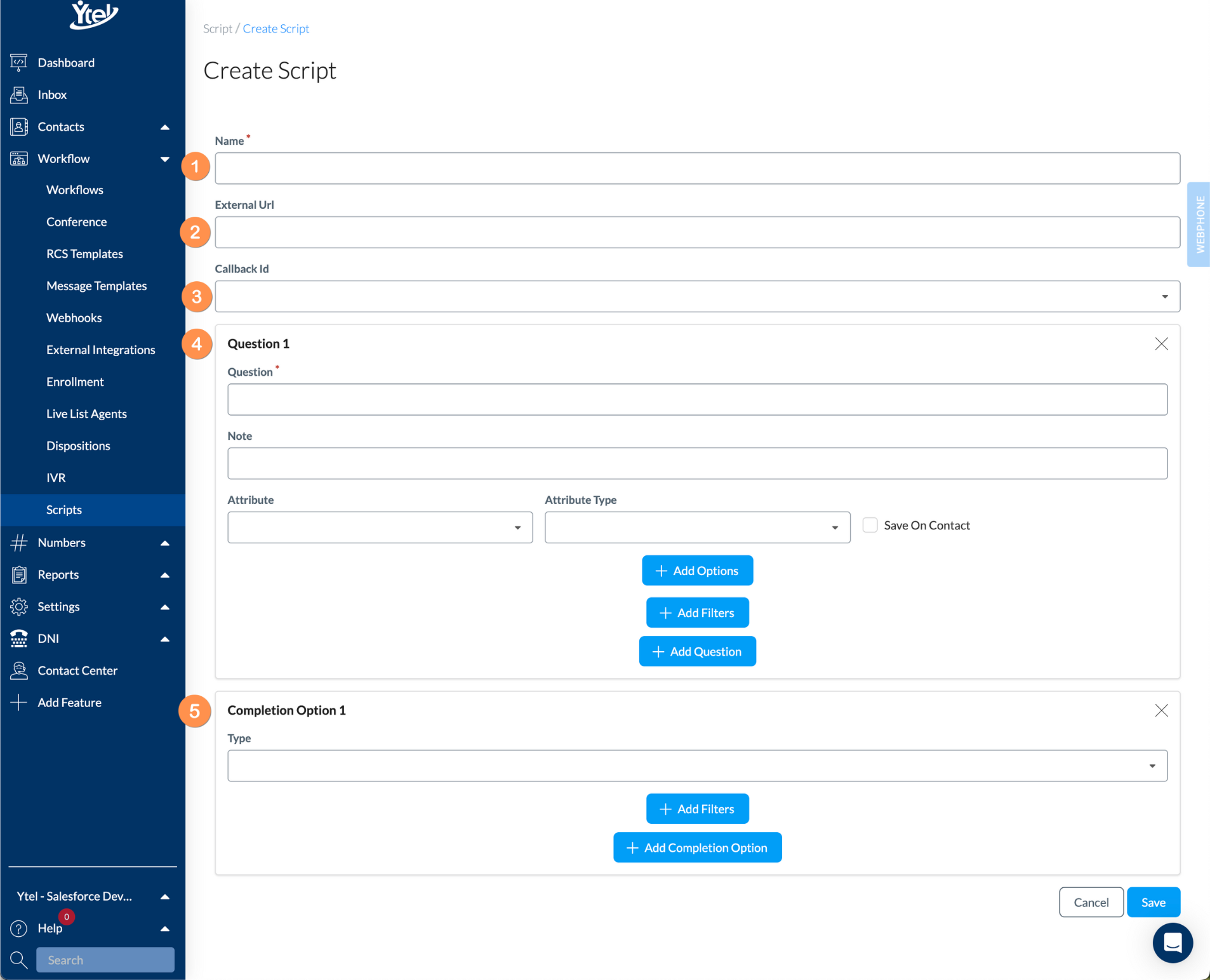Expand the Contacts menu arrow
This screenshot has height=980, width=1210.
tap(165, 127)
